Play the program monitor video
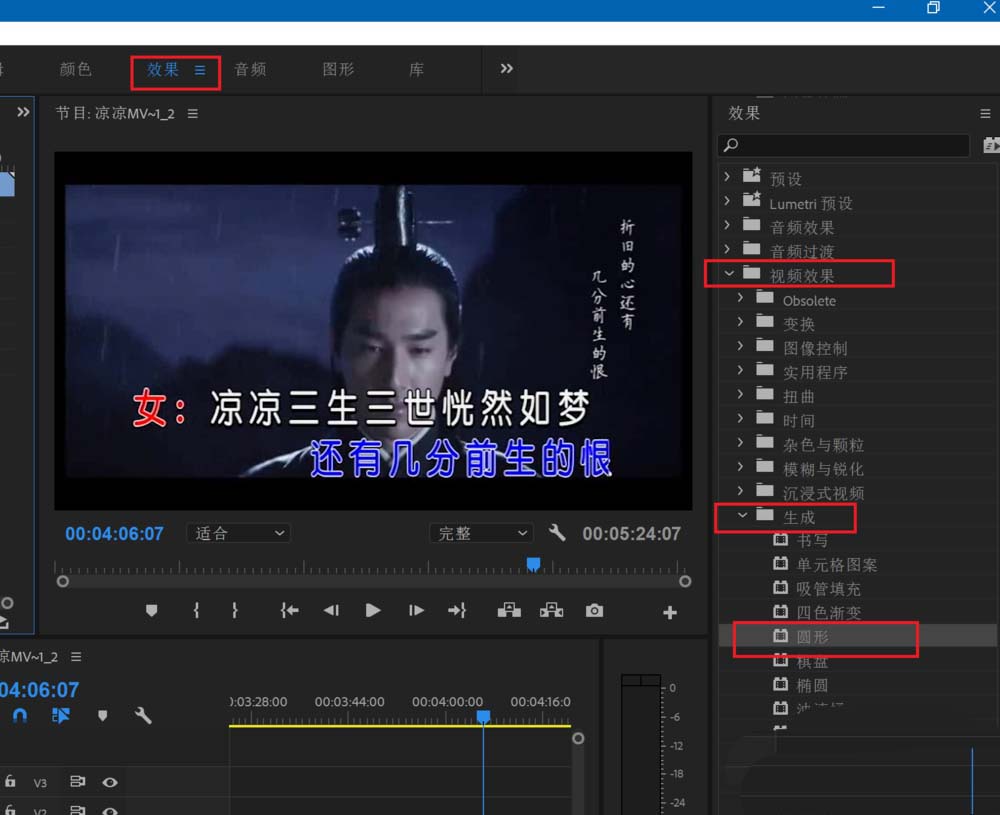Viewport: 1000px width, 815px height. pyautogui.click(x=372, y=610)
